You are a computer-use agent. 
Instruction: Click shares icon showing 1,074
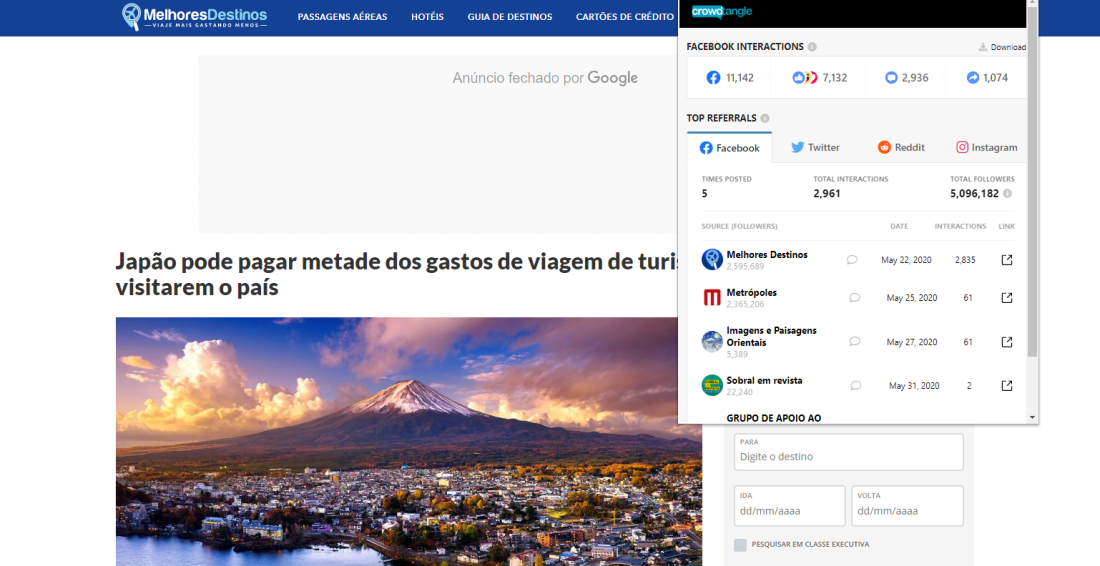point(972,78)
